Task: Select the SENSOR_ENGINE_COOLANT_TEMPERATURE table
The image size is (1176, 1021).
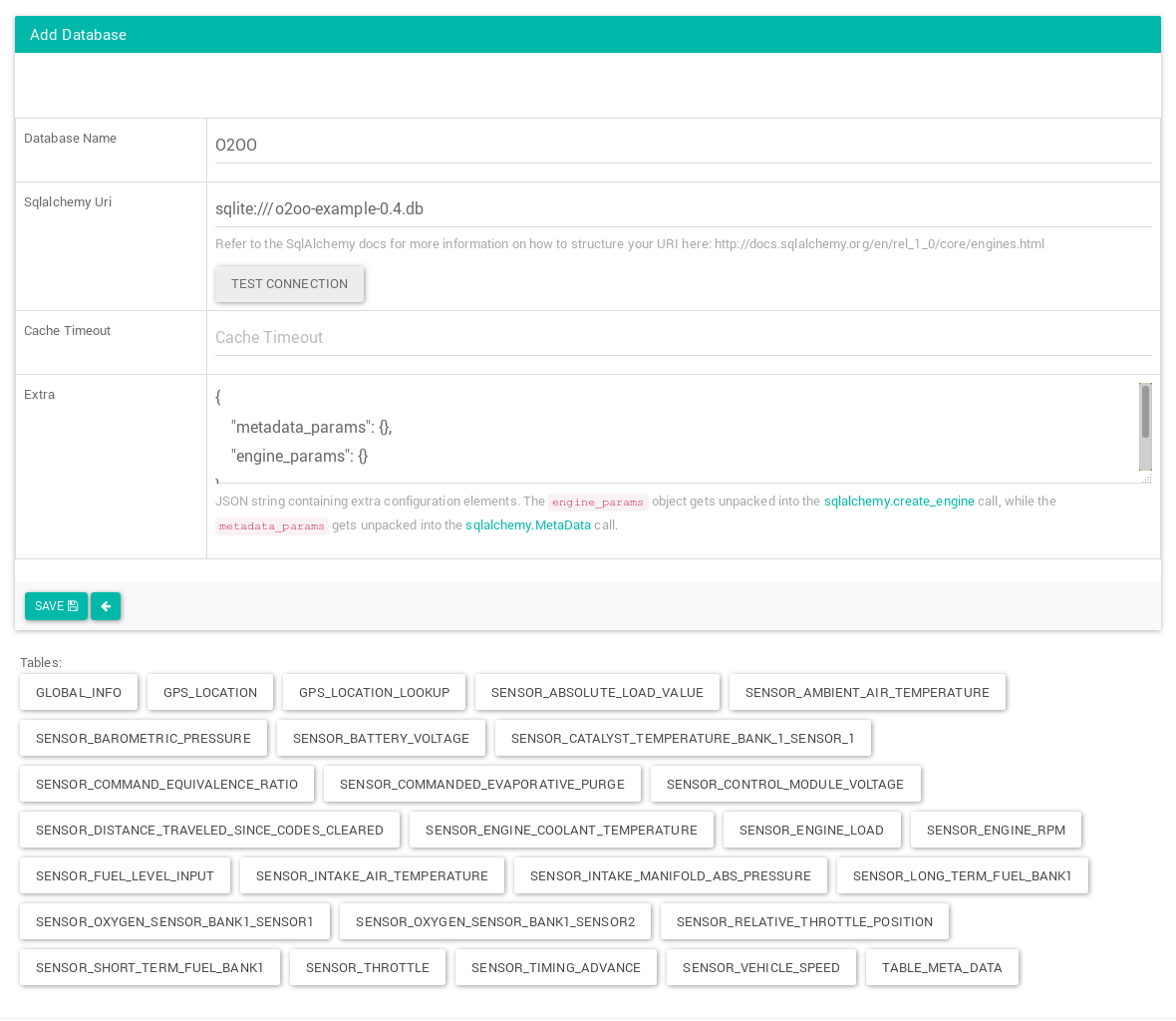Action: 561,831
